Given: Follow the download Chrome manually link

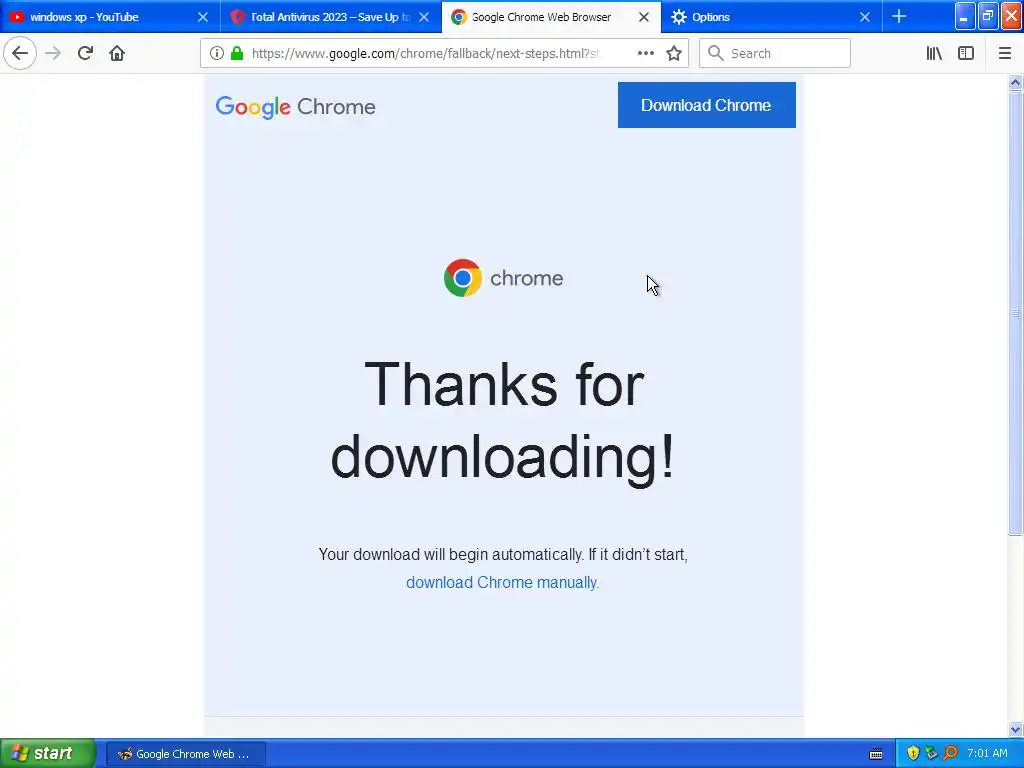Looking at the screenshot, I should [x=502, y=582].
